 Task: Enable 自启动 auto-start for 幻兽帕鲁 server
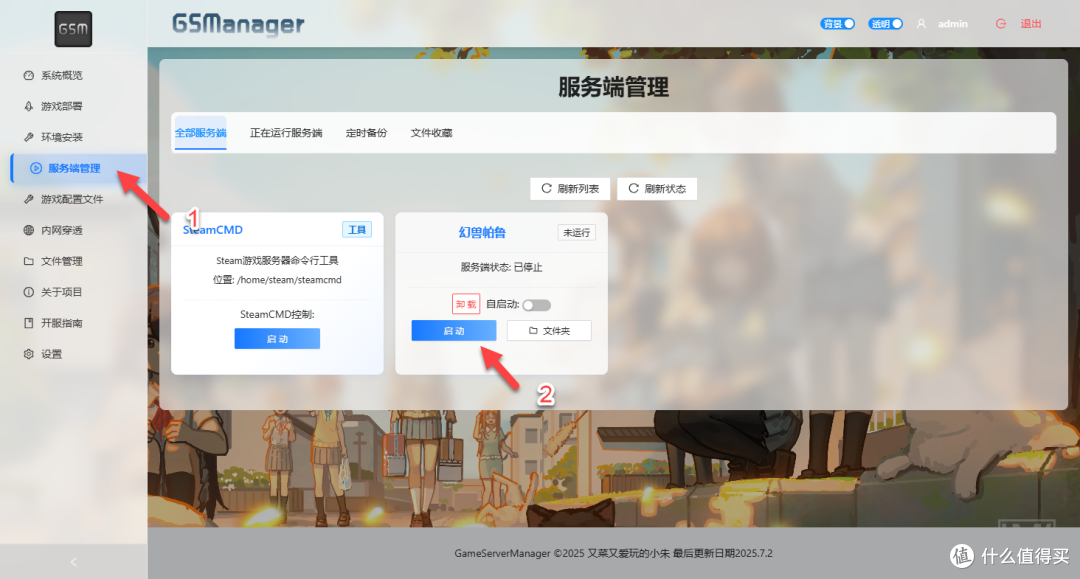[x=536, y=303]
